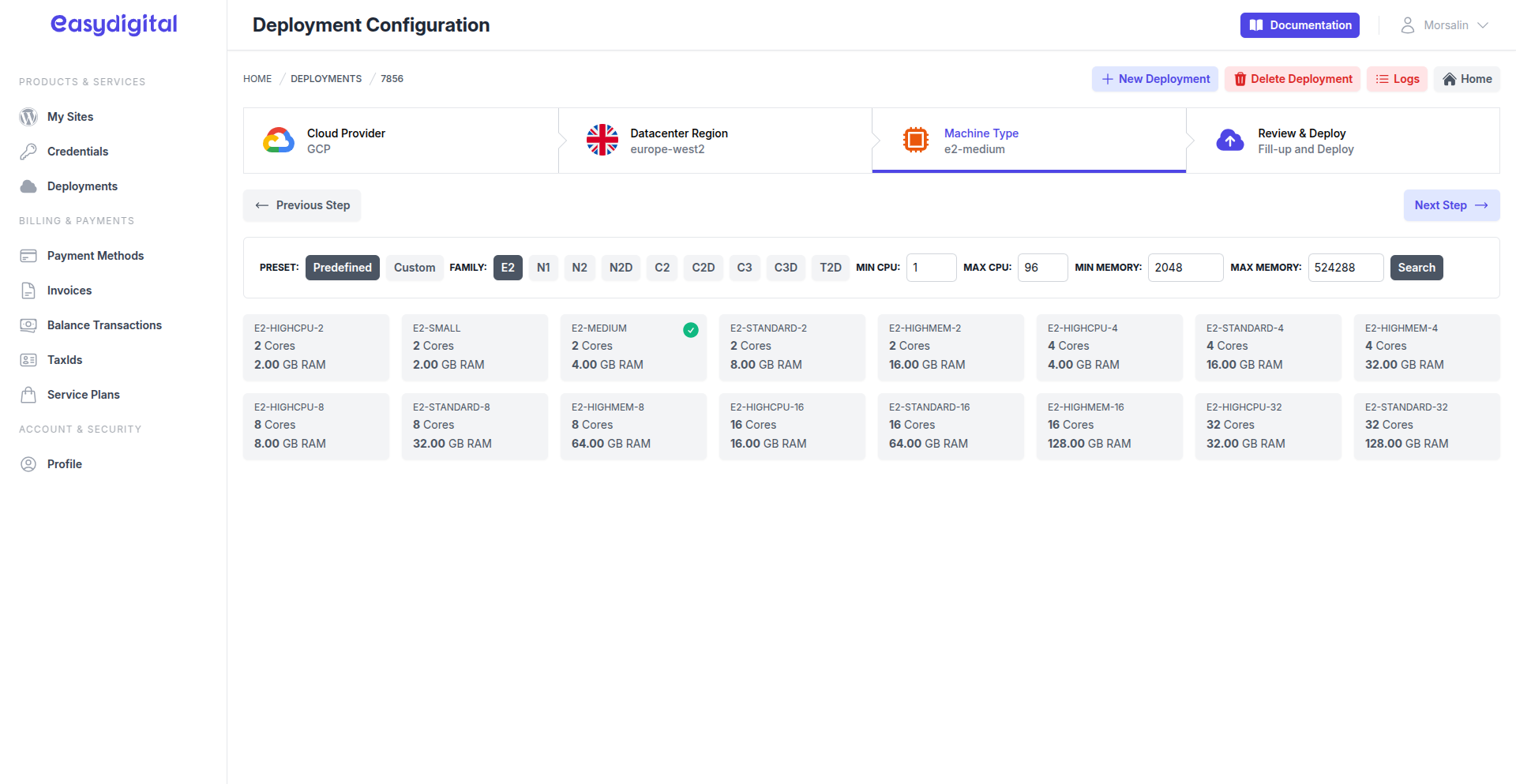Screen dimensions: 1516x784
Task: Click the UK flag datacenter region icon
Action: tap(602, 141)
